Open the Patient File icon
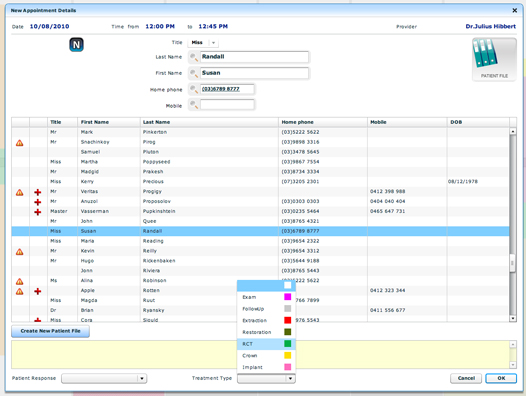526x396 pixels. point(494,59)
